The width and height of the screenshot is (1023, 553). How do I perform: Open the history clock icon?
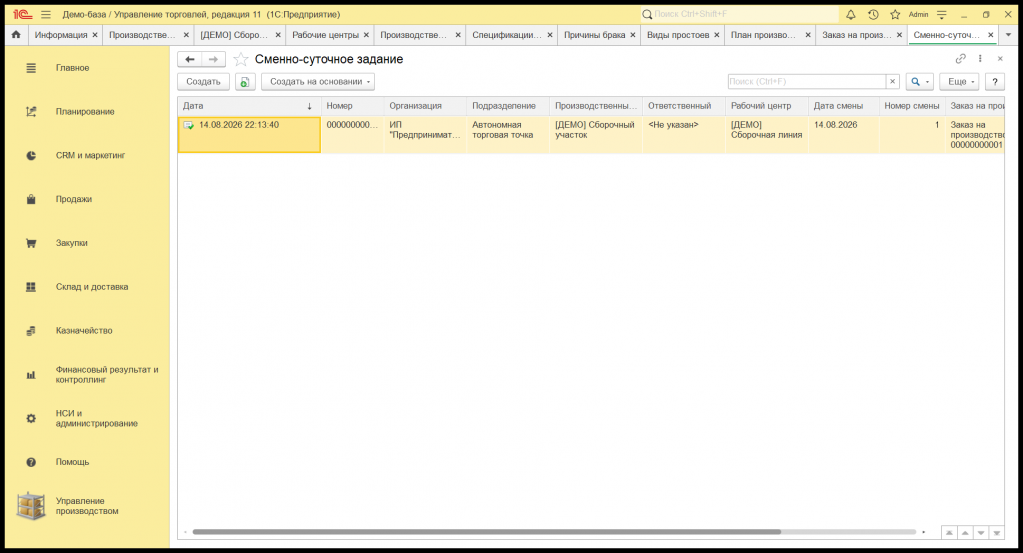(873, 14)
